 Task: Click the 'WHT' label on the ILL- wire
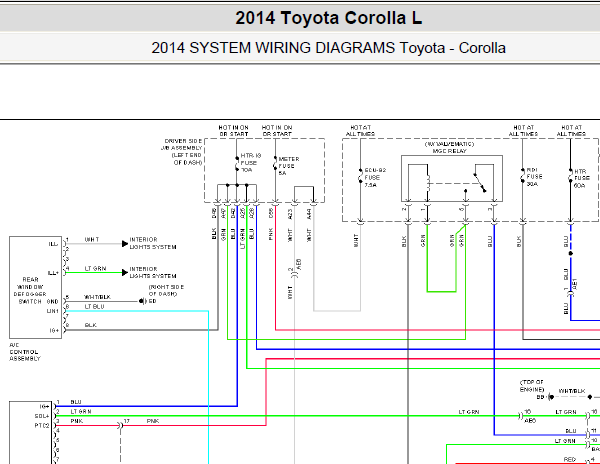[x=92, y=239]
